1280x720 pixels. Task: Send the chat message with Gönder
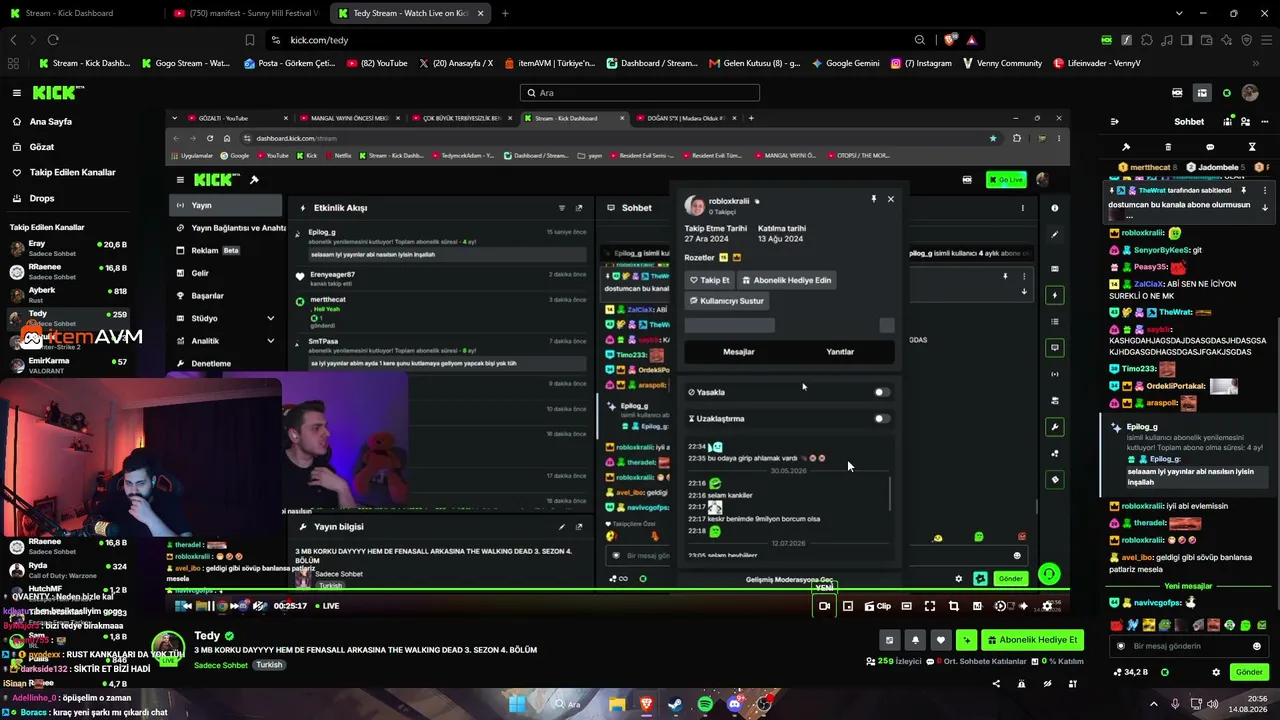[1249, 672]
